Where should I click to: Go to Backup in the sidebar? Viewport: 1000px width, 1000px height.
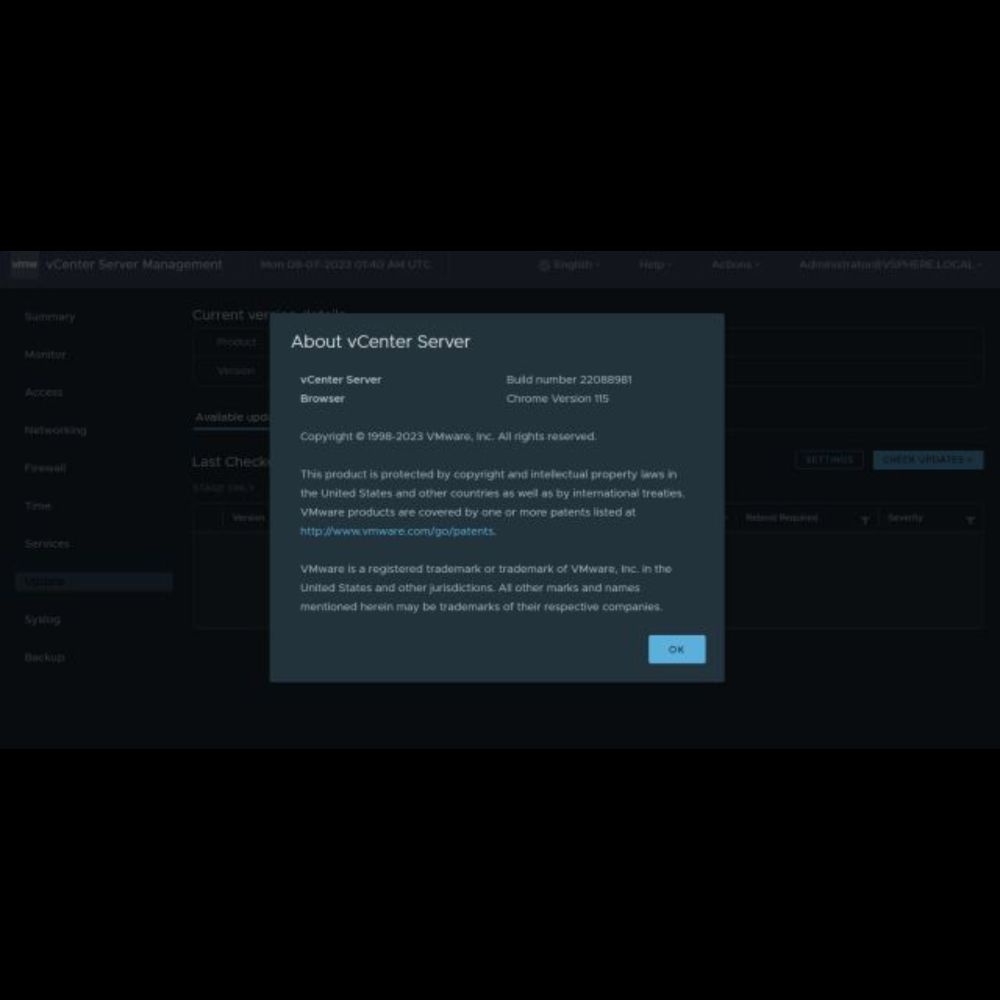pos(45,657)
